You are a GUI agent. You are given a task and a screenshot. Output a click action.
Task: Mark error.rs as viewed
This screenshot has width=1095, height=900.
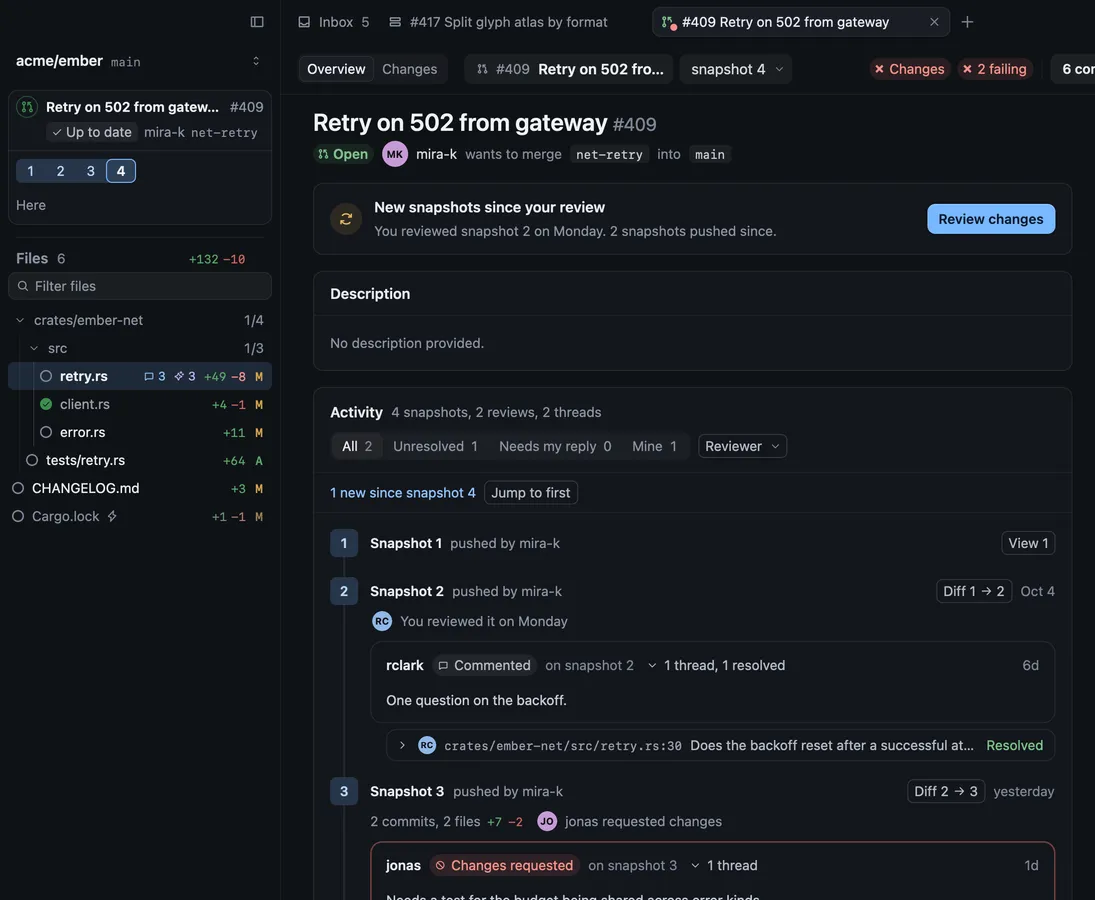click(x=46, y=432)
